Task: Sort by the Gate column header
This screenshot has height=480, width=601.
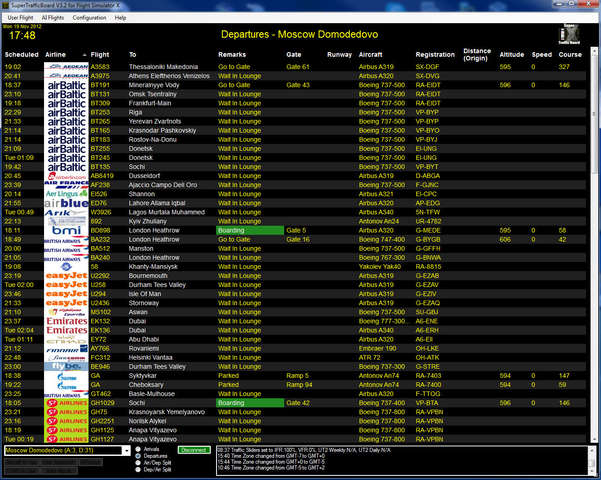Action: 294,55
